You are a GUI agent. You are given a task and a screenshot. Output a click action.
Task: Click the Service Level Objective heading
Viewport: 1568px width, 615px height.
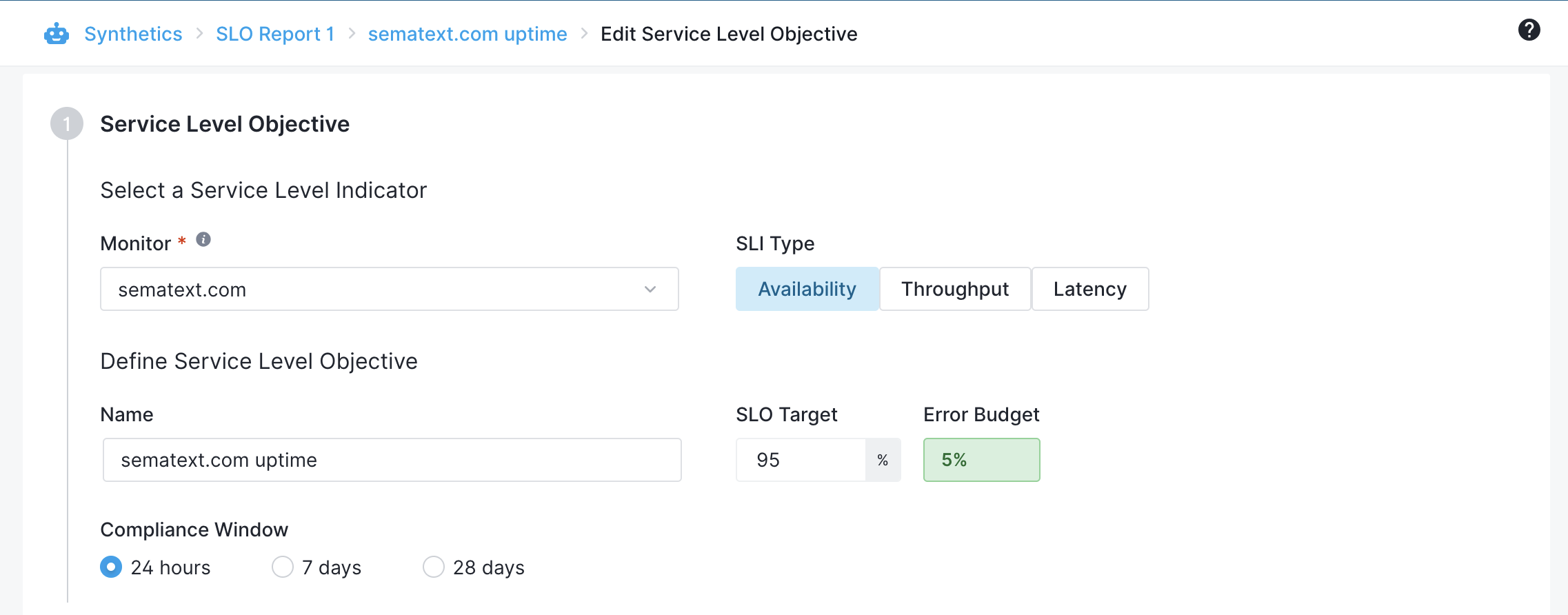(x=225, y=124)
